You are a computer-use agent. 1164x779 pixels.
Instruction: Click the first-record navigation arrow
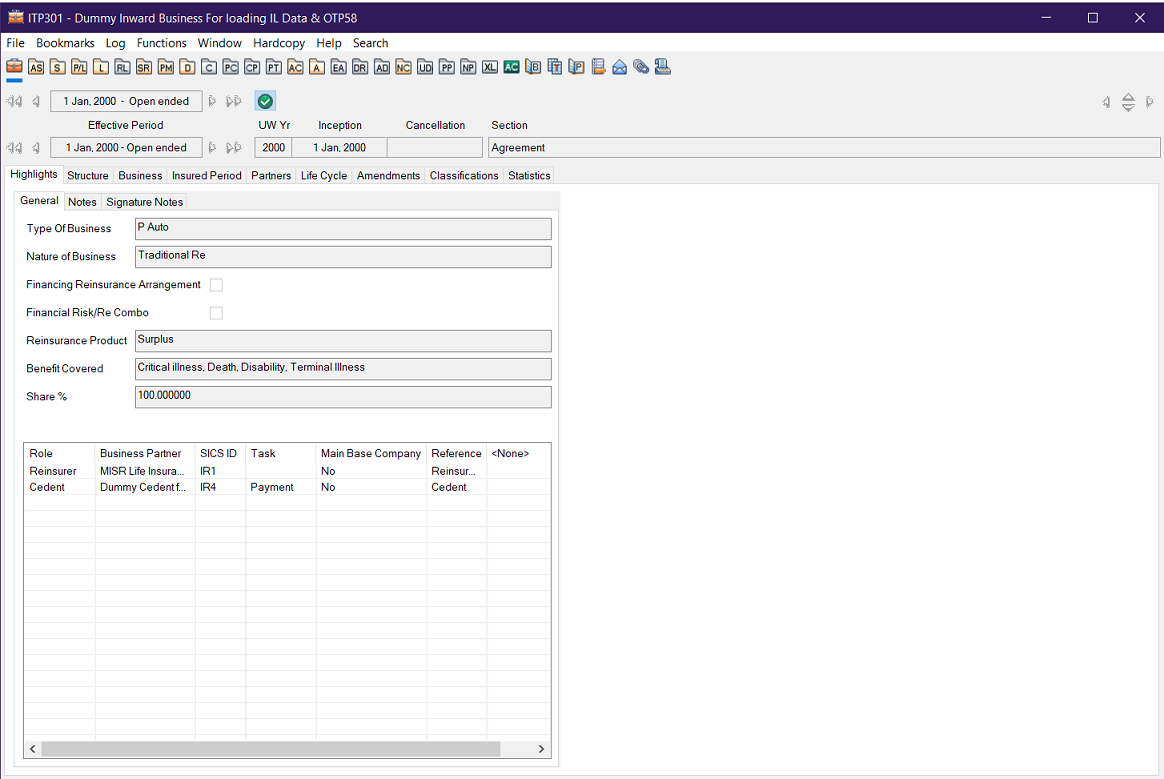tap(12, 101)
